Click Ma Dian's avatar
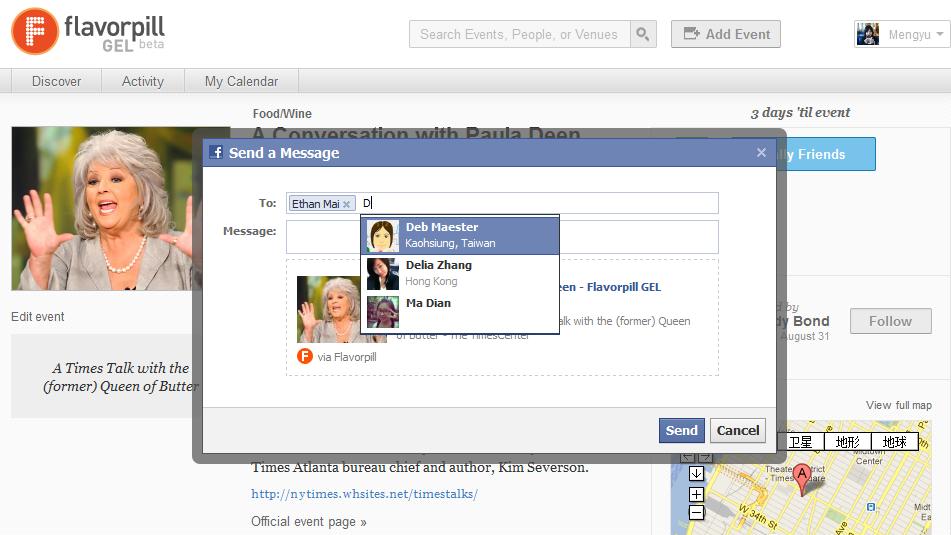Image resolution: width=951 pixels, height=535 pixels. [x=383, y=312]
